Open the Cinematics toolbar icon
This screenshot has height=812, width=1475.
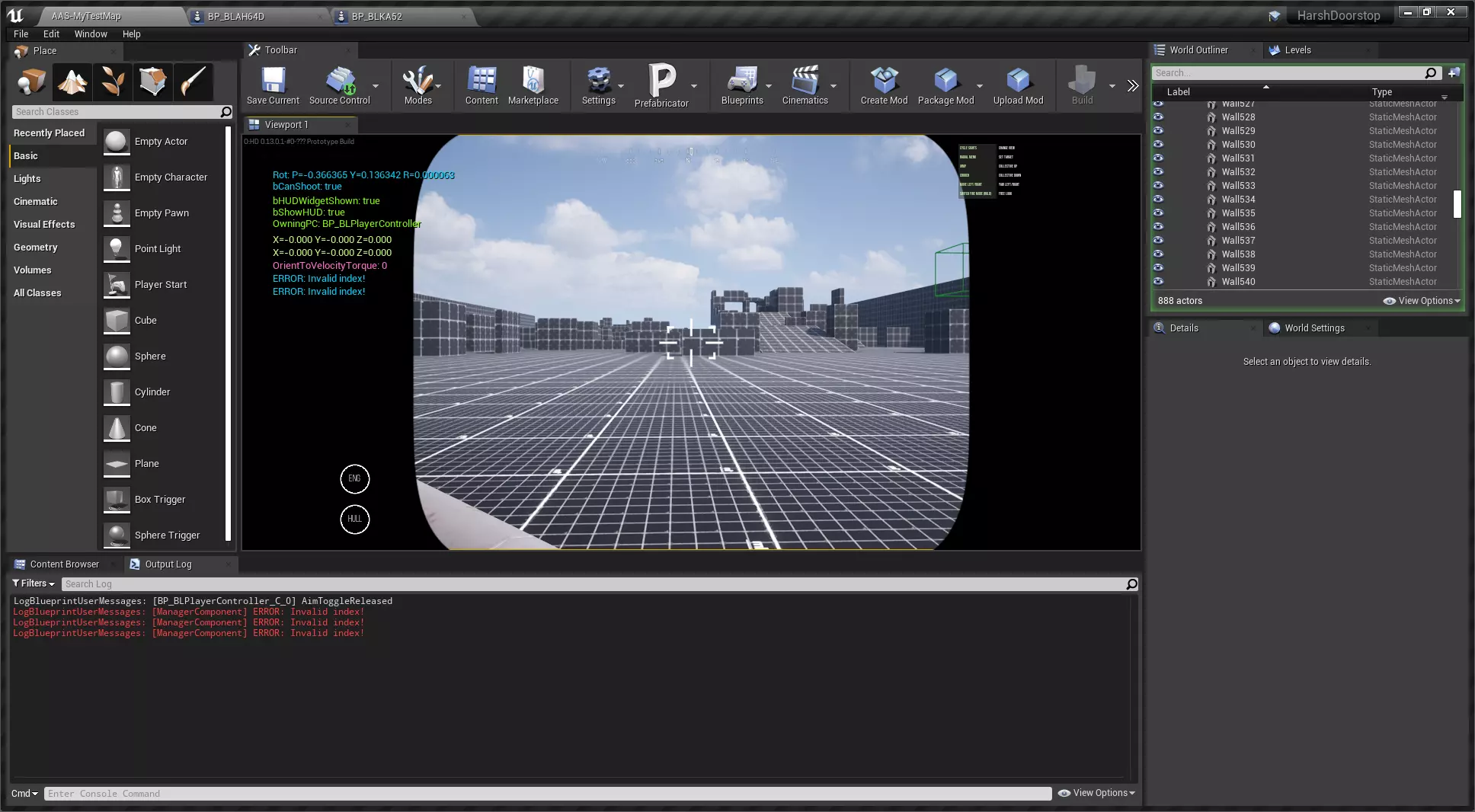coord(805,81)
